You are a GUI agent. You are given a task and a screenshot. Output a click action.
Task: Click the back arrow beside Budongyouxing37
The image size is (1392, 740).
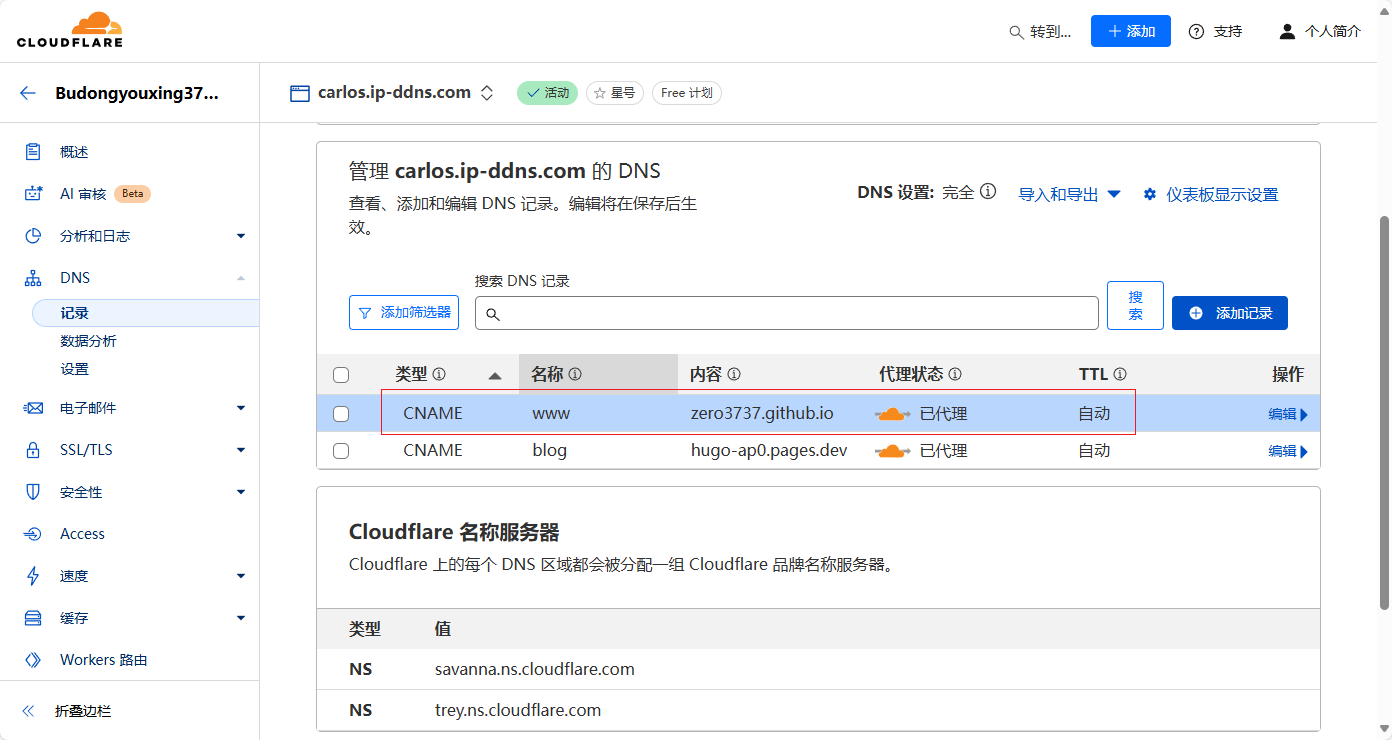pyautogui.click(x=28, y=93)
